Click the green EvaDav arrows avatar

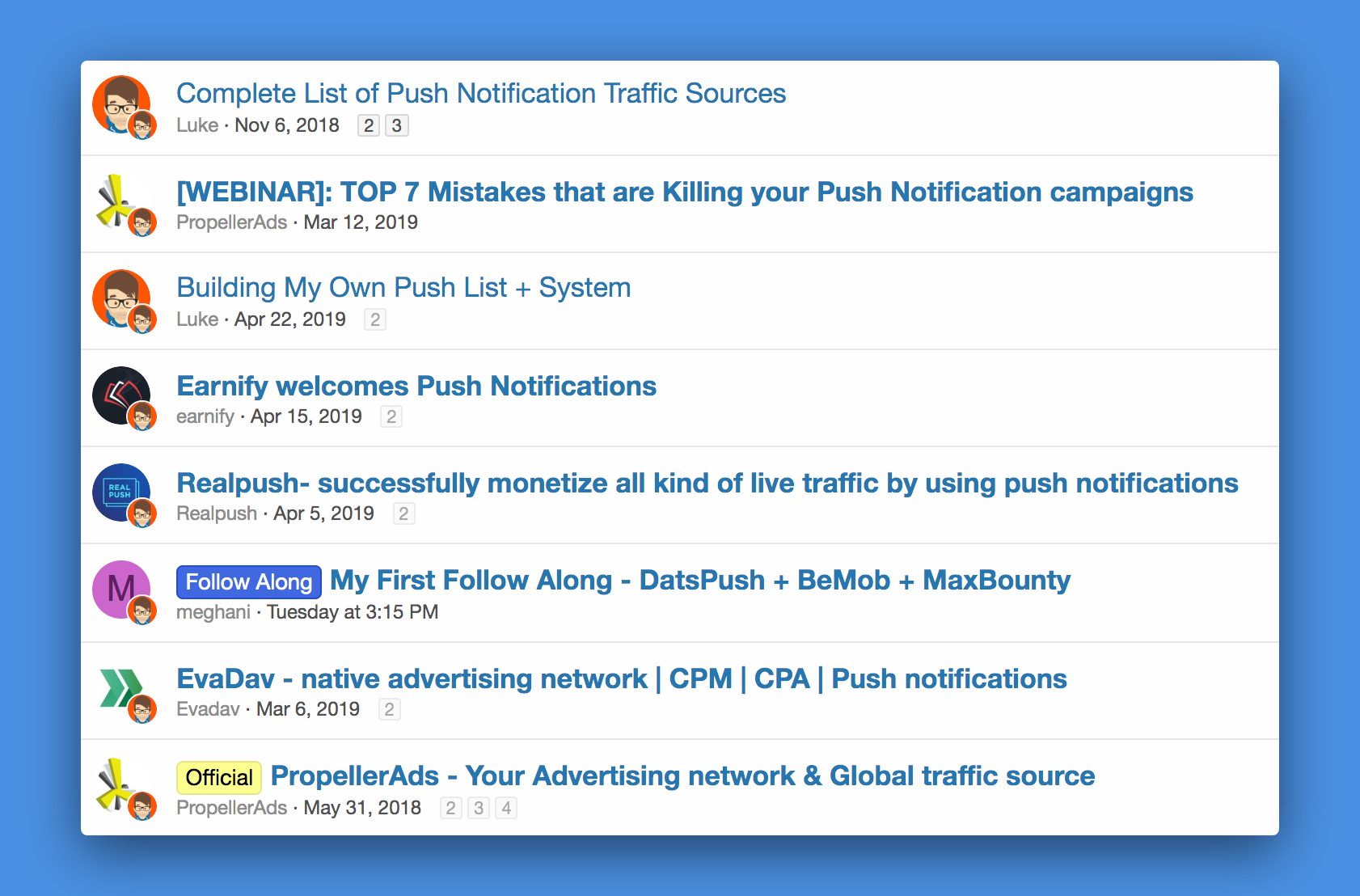tap(121, 688)
